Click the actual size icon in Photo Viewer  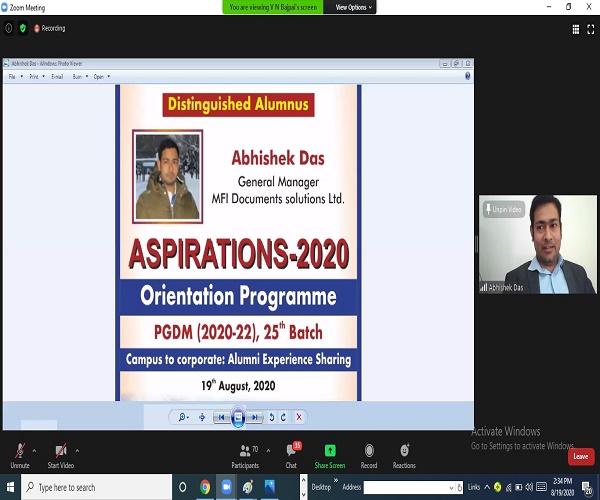point(202,417)
